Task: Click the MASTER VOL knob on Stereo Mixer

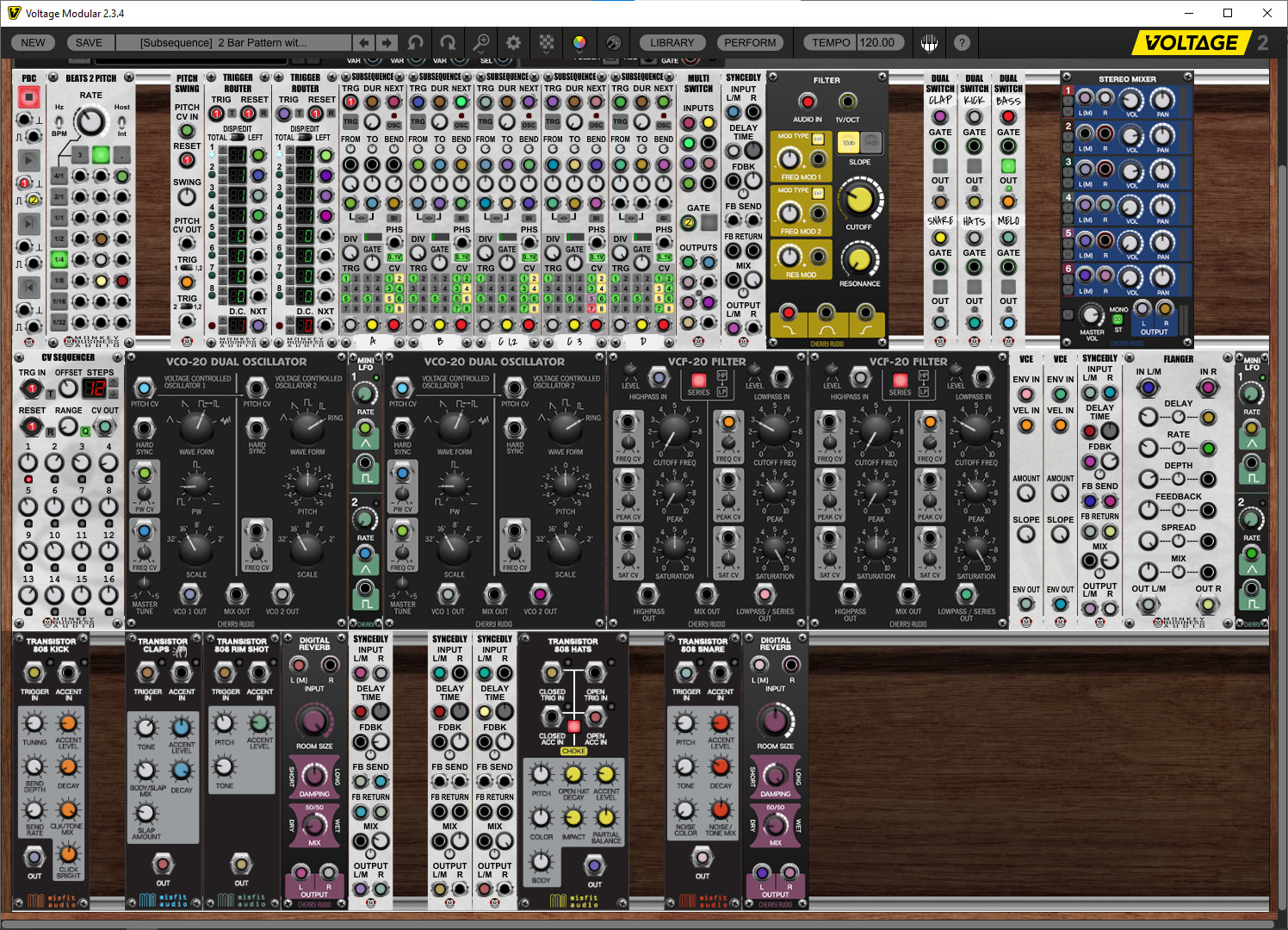Action: tap(1091, 315)
